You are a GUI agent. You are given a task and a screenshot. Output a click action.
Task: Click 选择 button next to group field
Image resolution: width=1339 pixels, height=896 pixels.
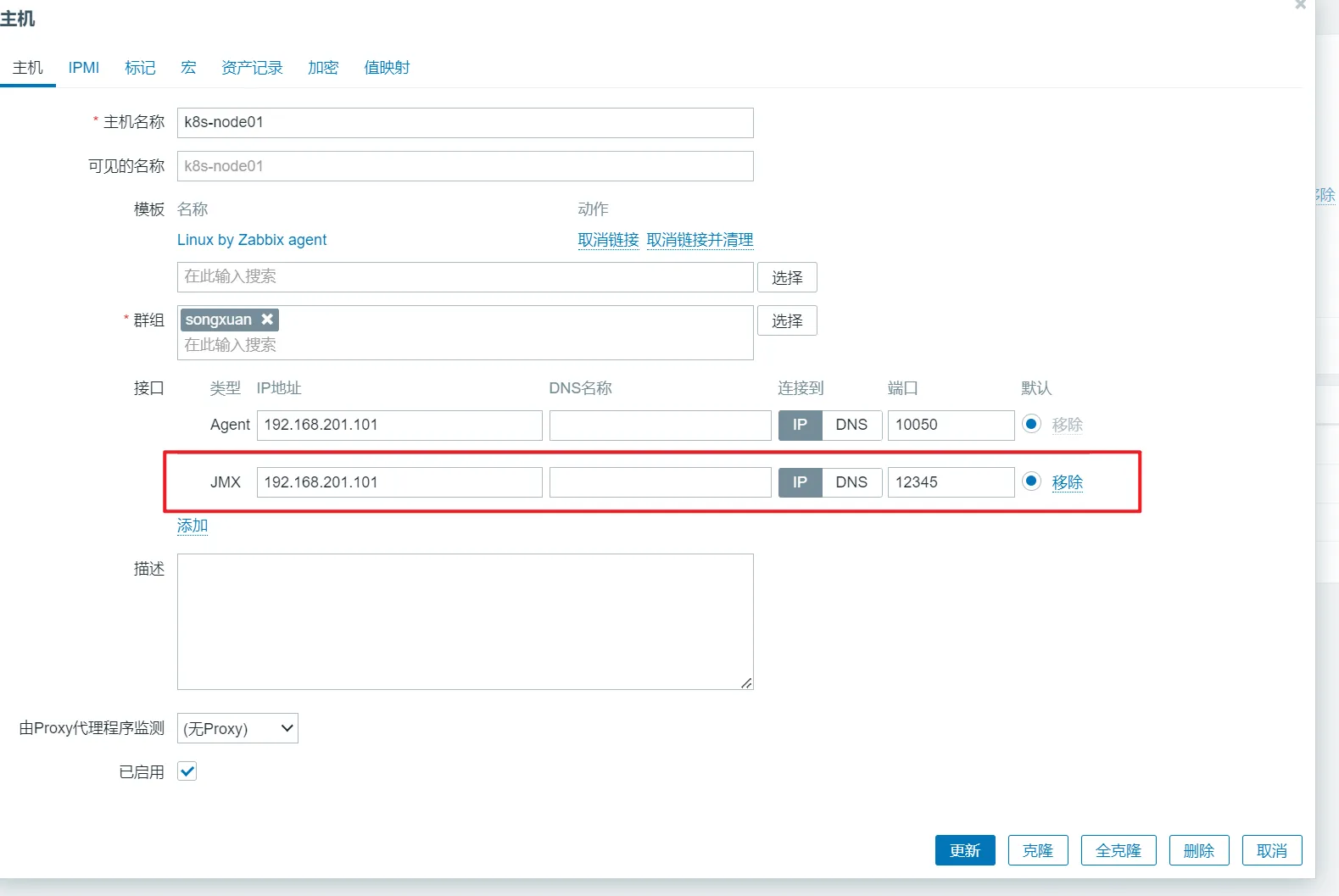pos(787,321)
